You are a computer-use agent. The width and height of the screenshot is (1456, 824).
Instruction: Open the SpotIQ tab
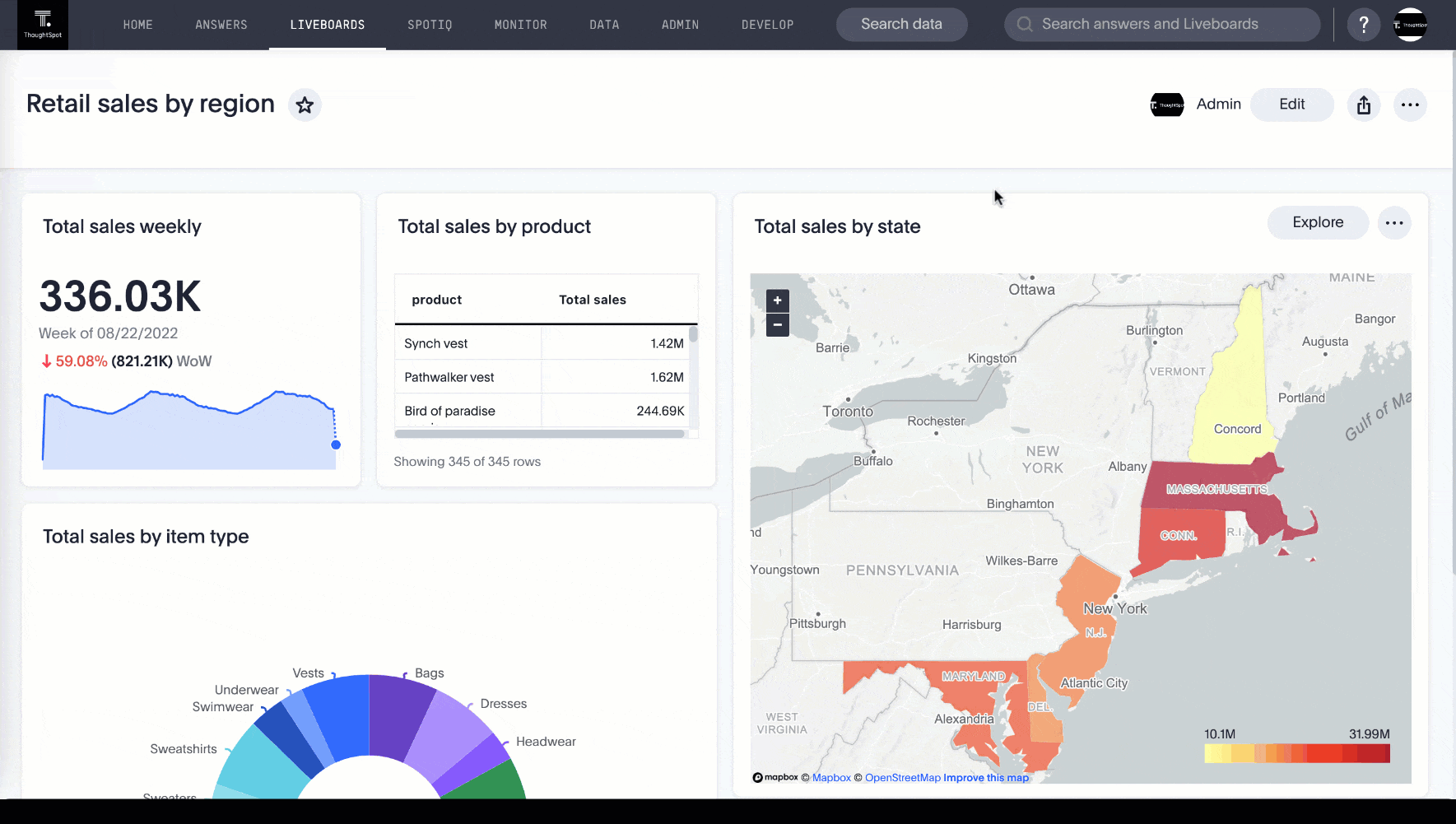tap(430, 25)
